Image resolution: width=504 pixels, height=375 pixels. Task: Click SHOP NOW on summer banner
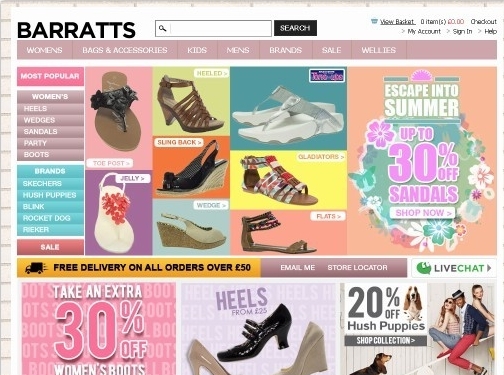[x=422, y=213]
